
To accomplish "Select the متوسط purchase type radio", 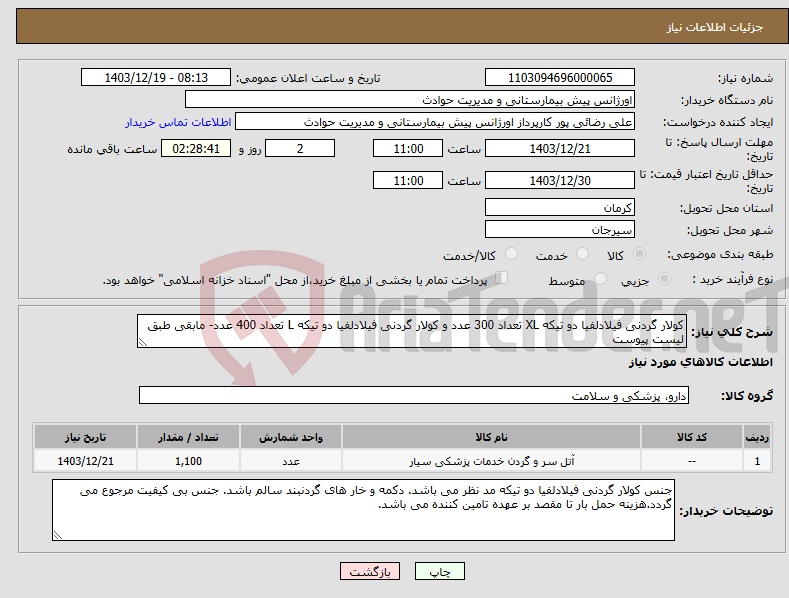I will [600, 278].
